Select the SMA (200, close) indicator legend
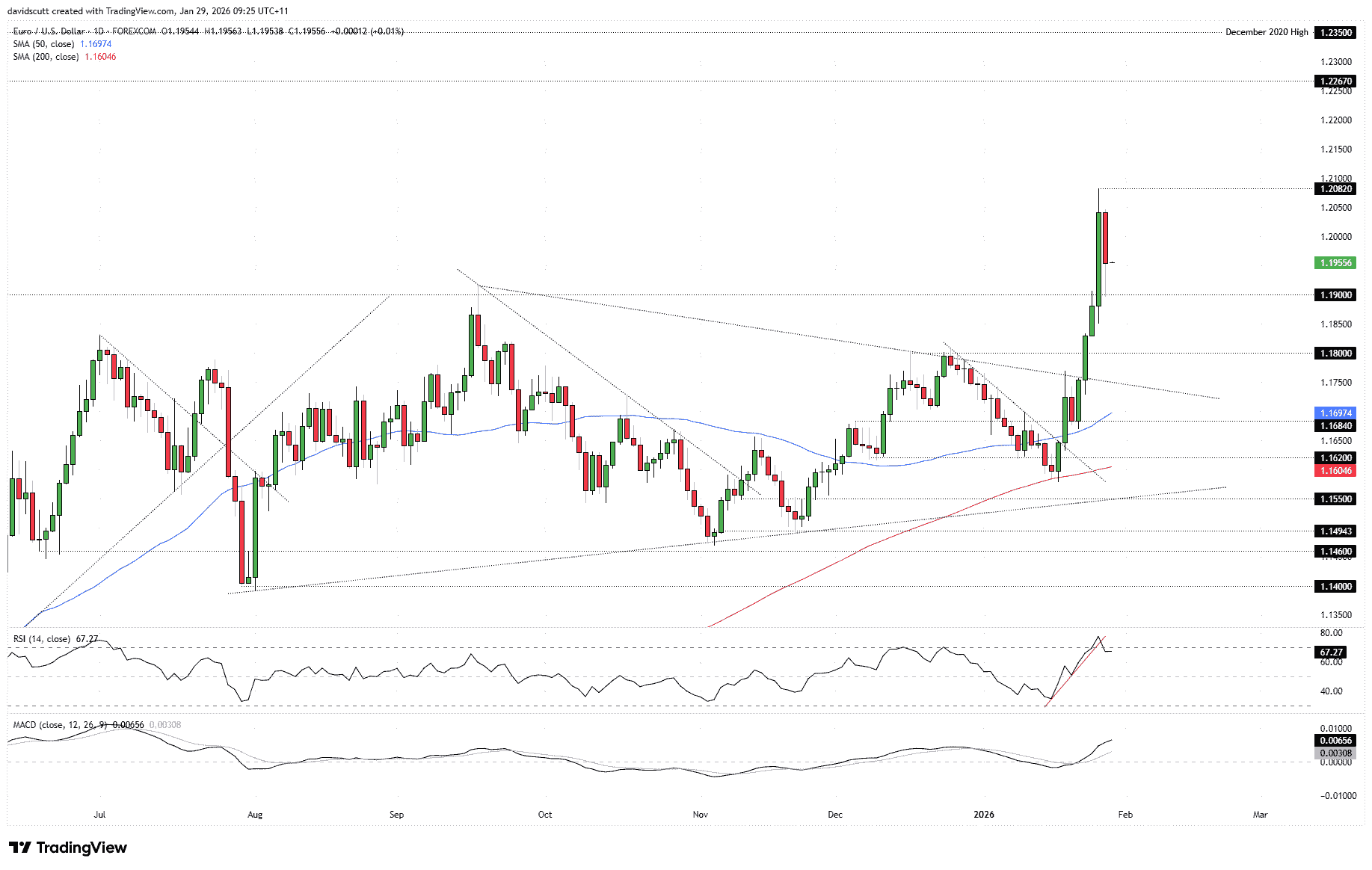Viewport: 1372px width, 870px height. [46, 57]
